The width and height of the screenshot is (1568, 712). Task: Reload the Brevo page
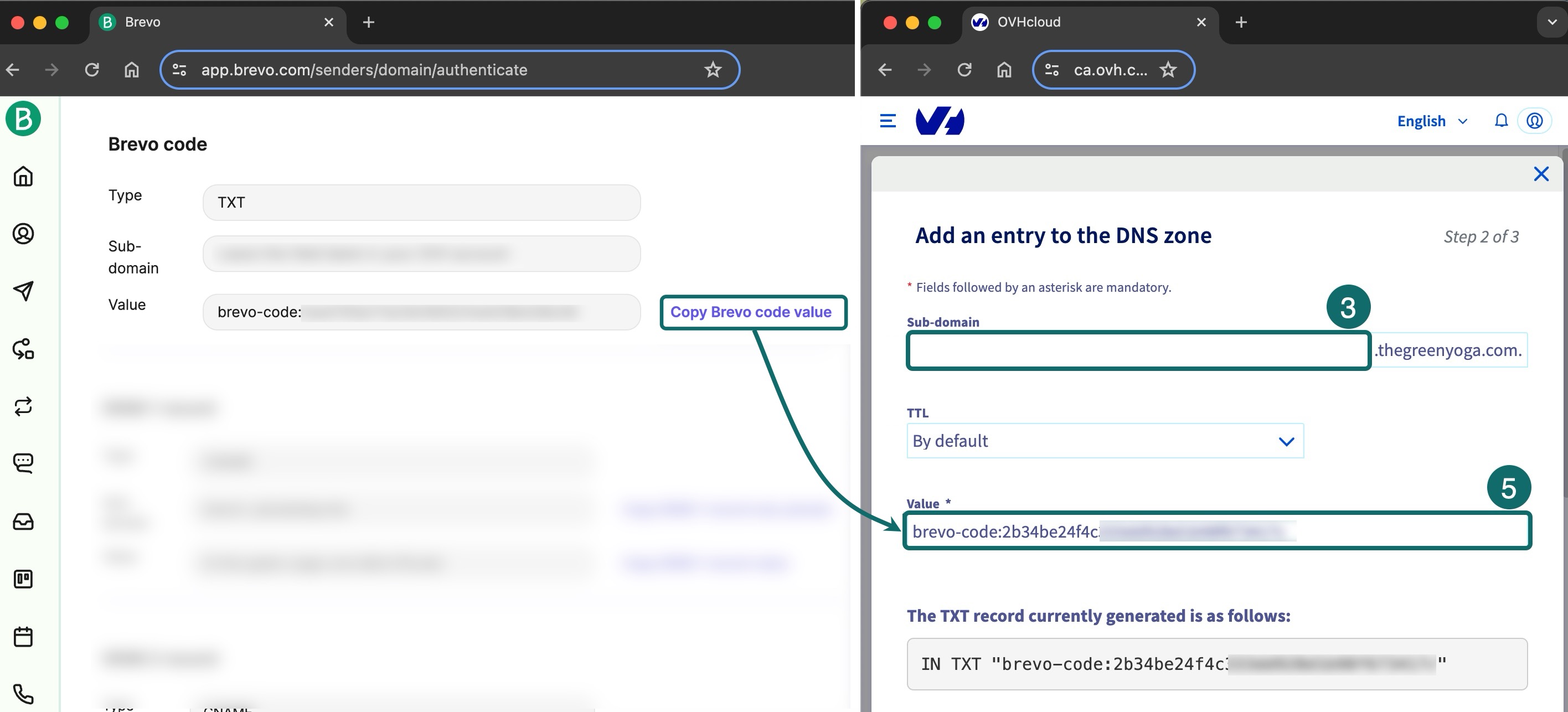92,70
